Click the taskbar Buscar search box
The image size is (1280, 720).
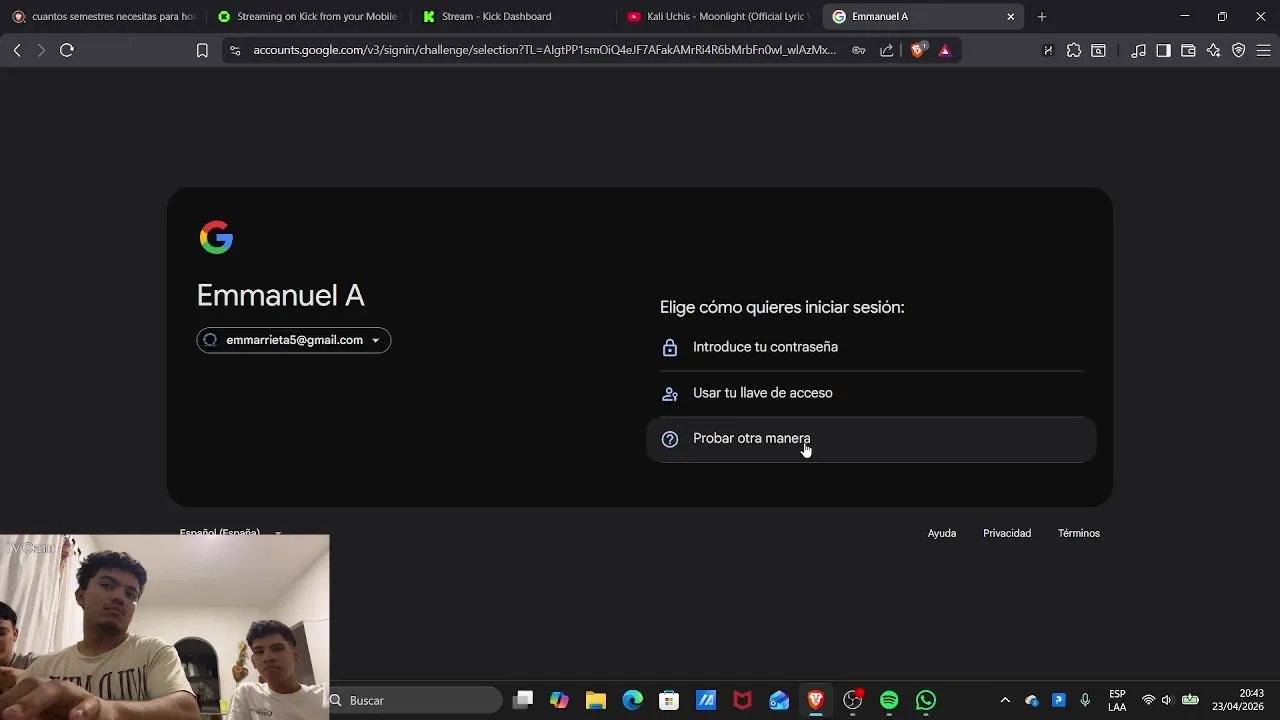click(x=415, y=700)
